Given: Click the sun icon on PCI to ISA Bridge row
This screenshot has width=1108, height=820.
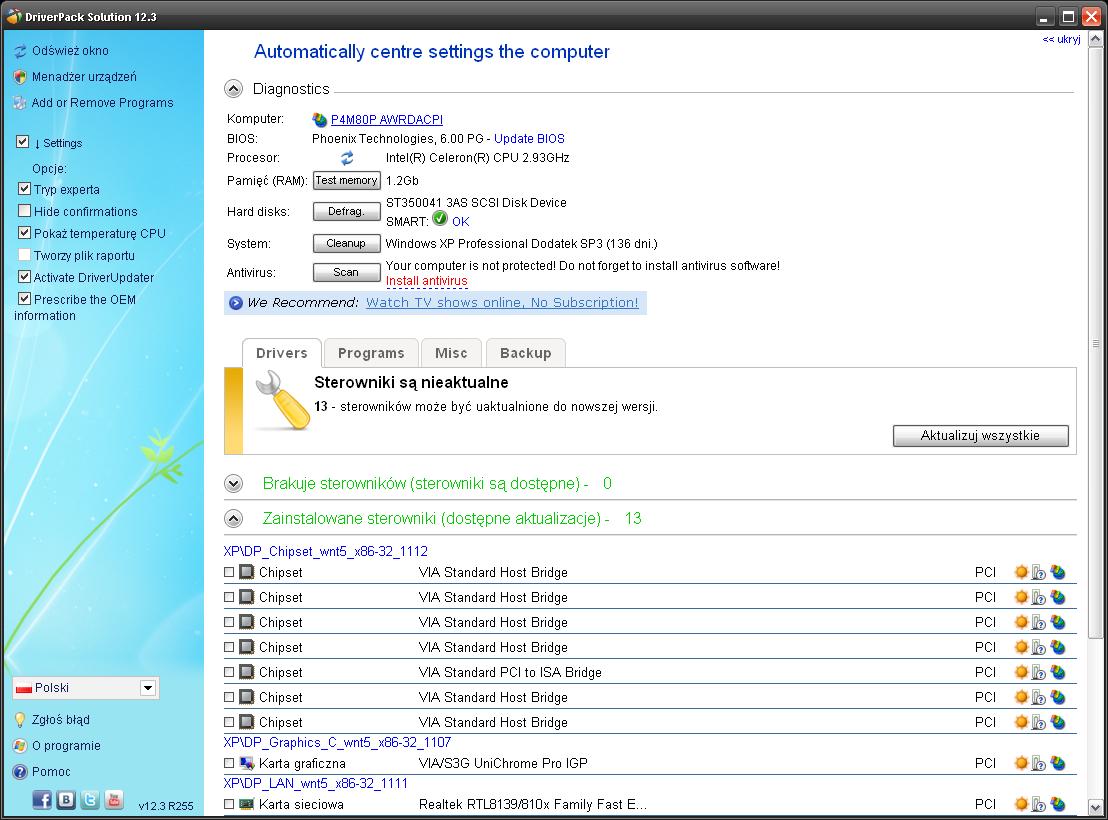Looking at the screenshot, I should point(1021,672).
